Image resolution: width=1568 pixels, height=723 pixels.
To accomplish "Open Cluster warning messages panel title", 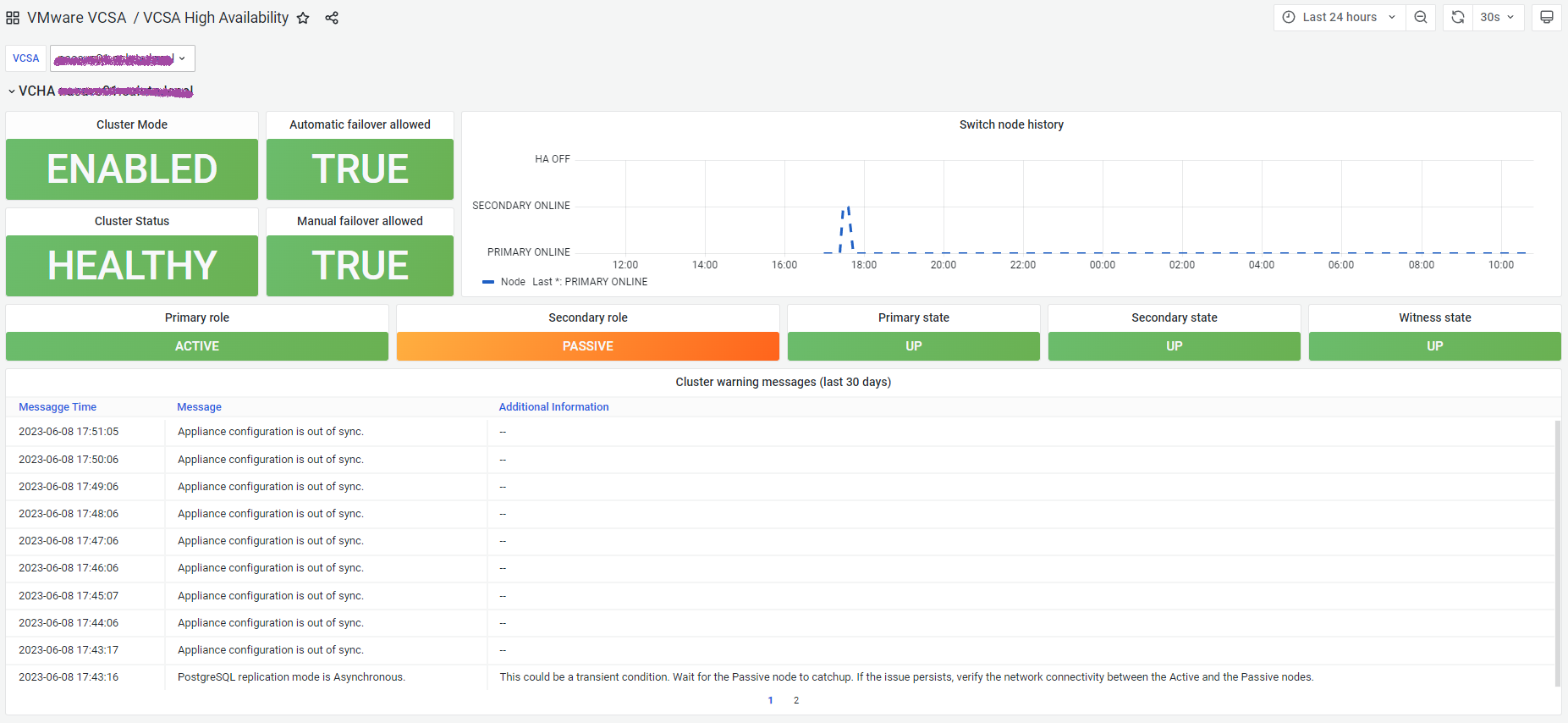I will [784, 382].
